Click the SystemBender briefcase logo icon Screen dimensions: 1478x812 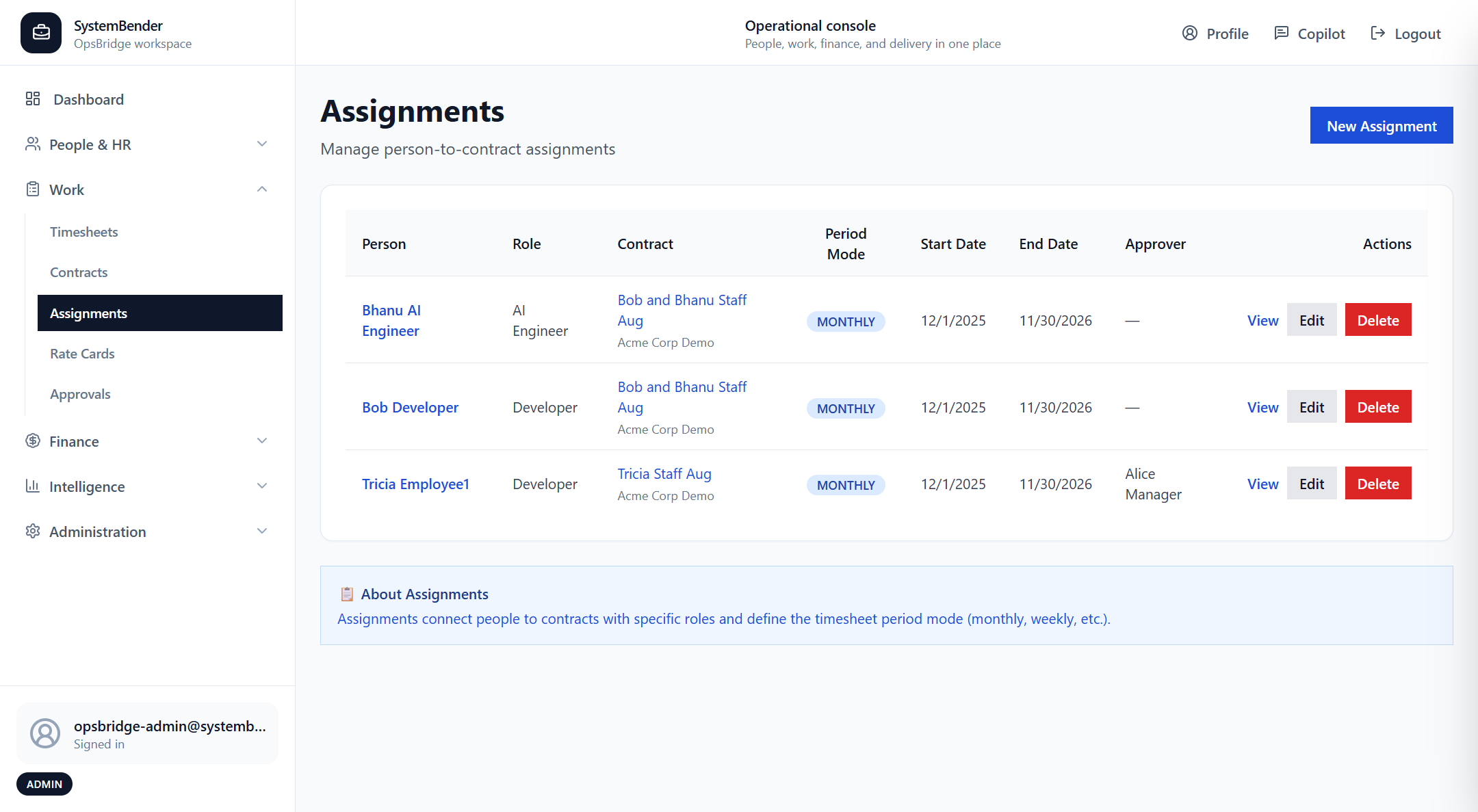click(x=41, y=33)
